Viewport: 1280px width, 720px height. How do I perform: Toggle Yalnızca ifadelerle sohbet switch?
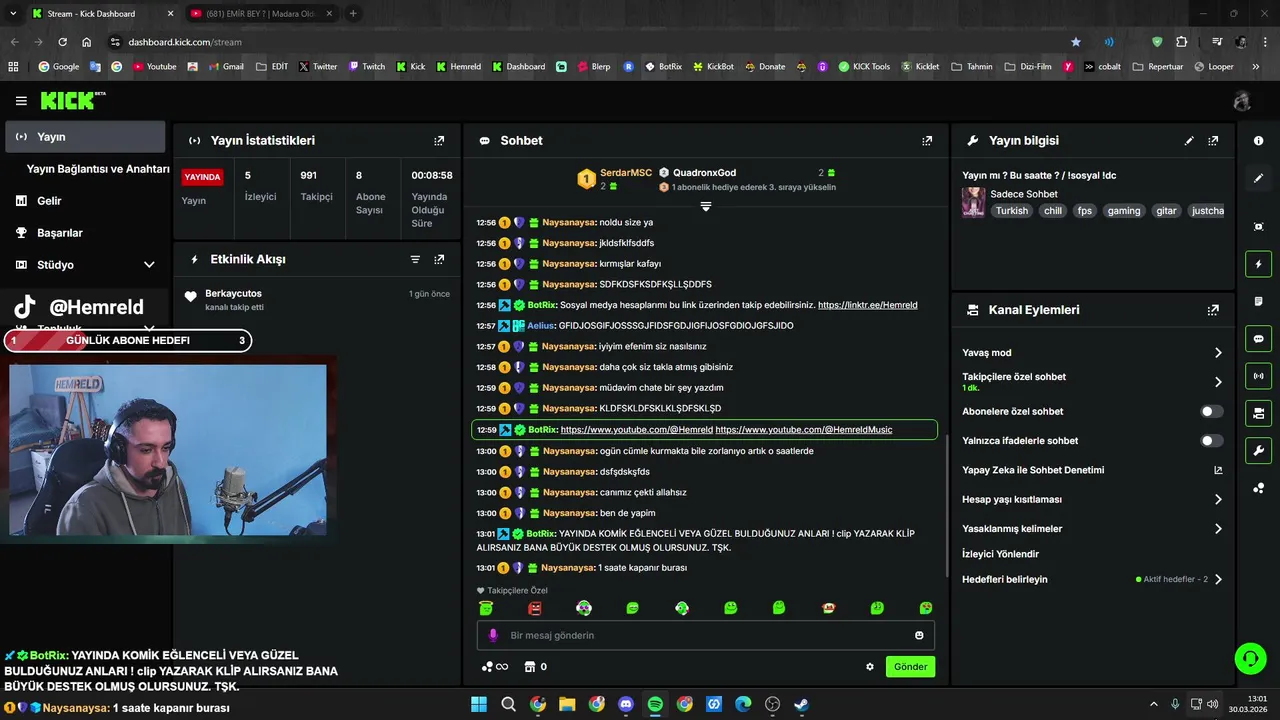coord(1211,440)
